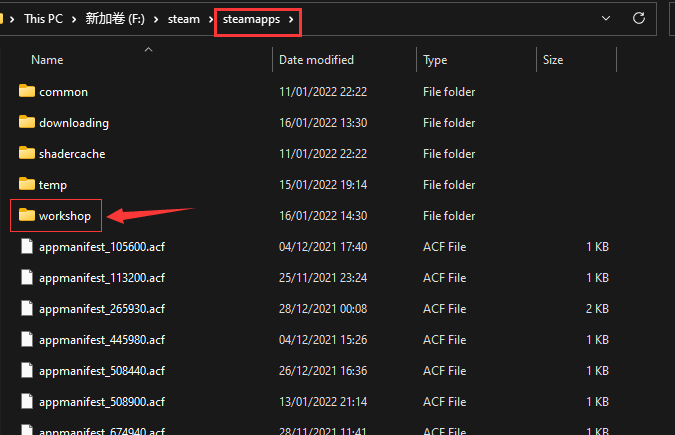
Task: Select the workshop folder name
Action: (65, 216)
